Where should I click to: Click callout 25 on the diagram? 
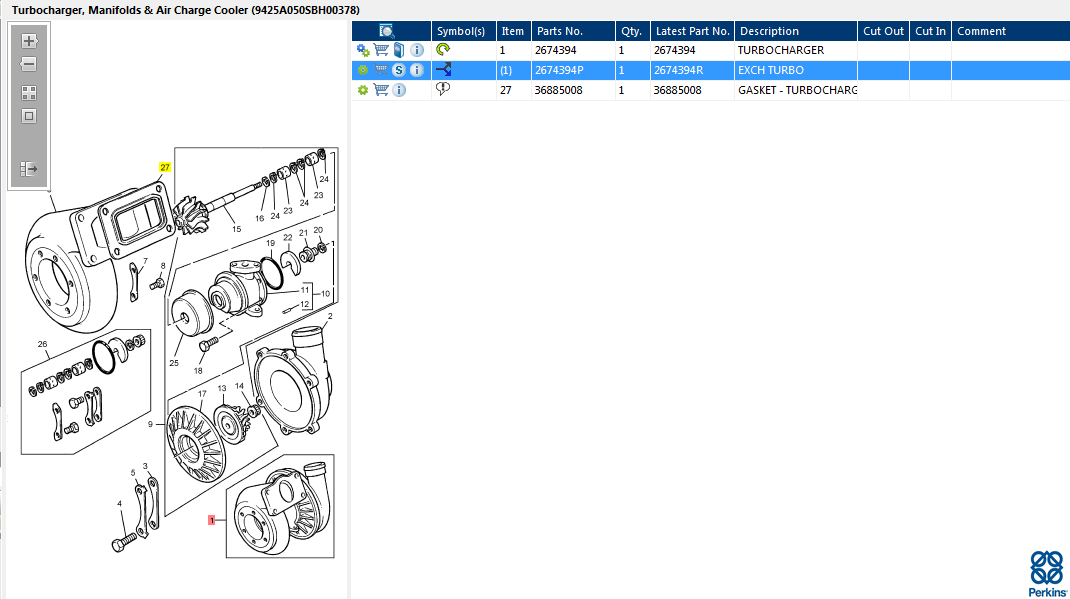pos(174,363)
